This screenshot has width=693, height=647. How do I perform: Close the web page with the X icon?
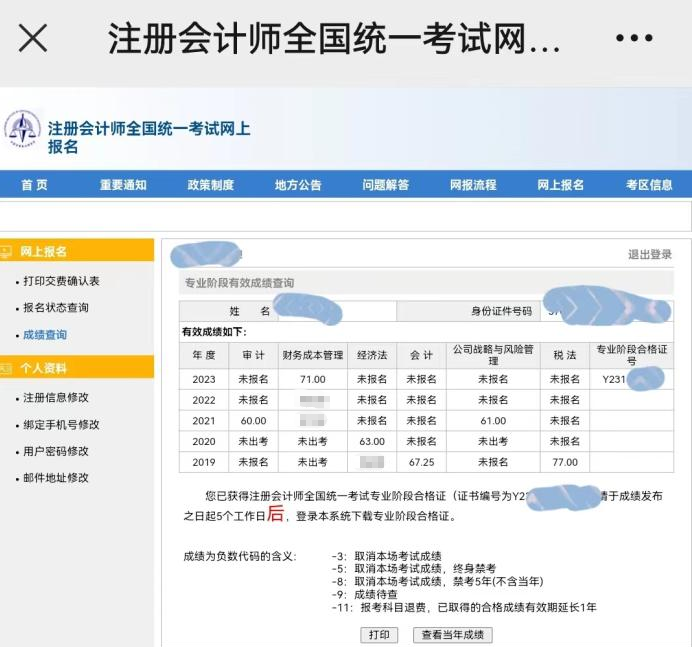point(33,38)
